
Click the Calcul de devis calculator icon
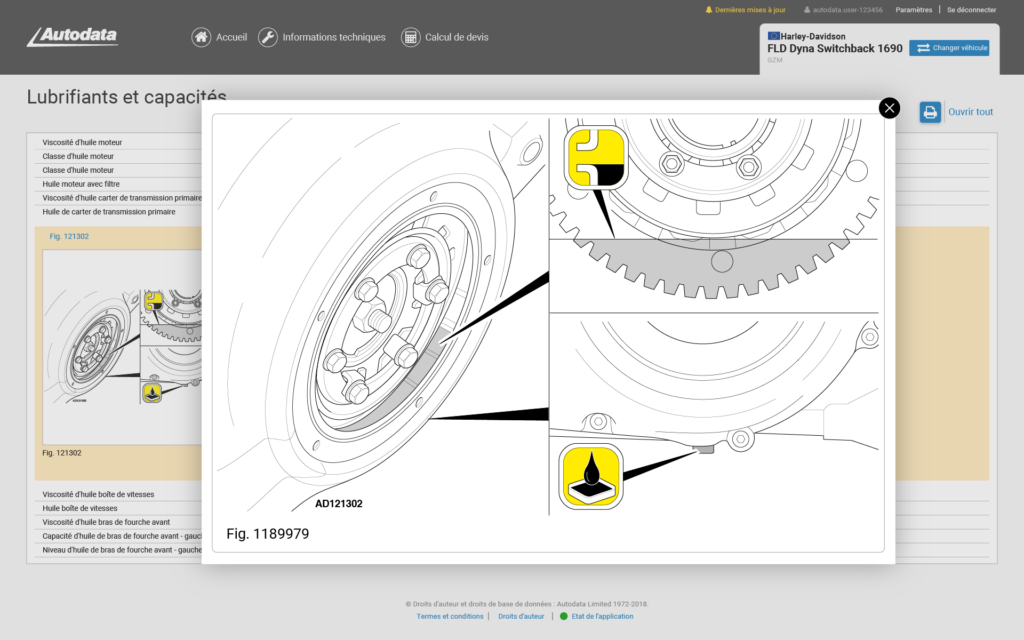[410, 37]
